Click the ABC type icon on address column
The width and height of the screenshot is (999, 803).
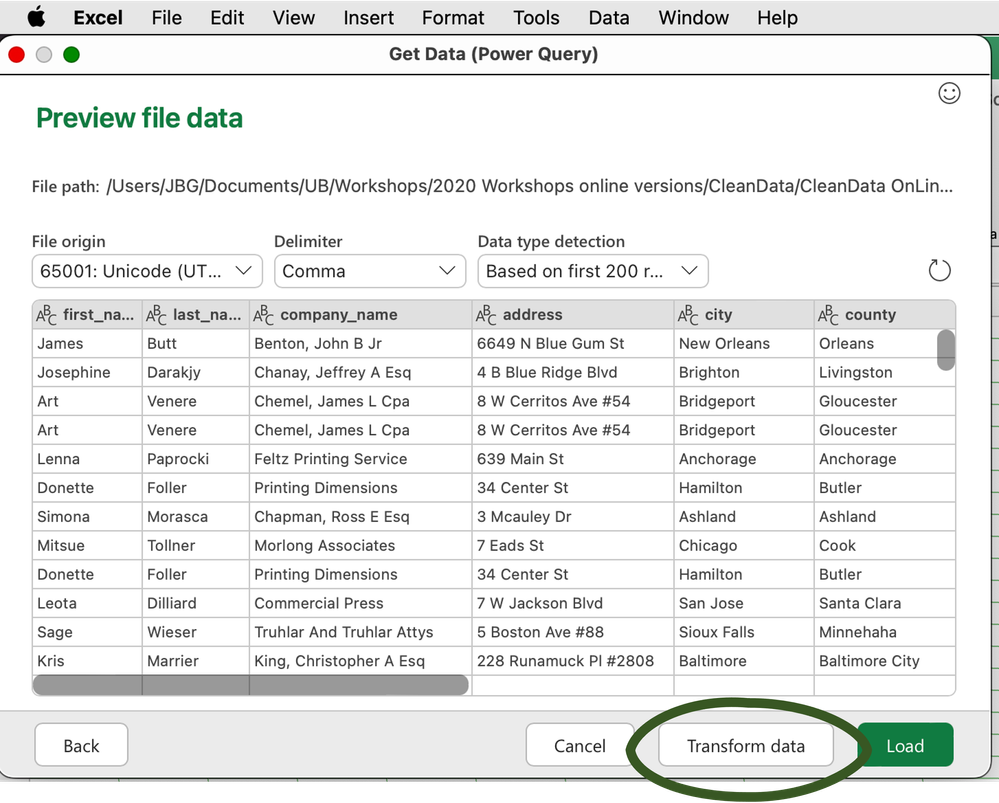tap(486, 315)
